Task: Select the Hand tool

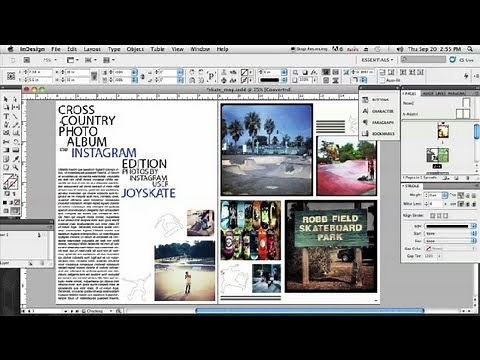Action: click(x=6, y=167)
